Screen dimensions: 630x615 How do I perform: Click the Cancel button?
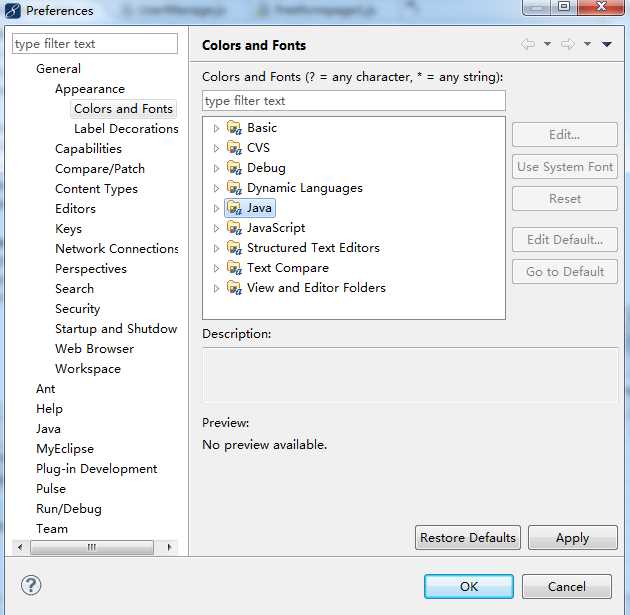[567, 586]
